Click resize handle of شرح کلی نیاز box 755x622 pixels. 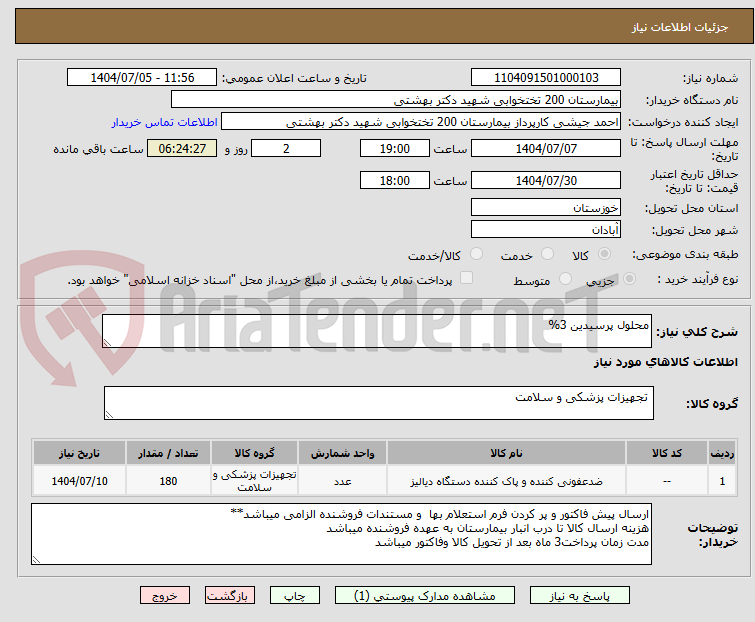point(107,343)
